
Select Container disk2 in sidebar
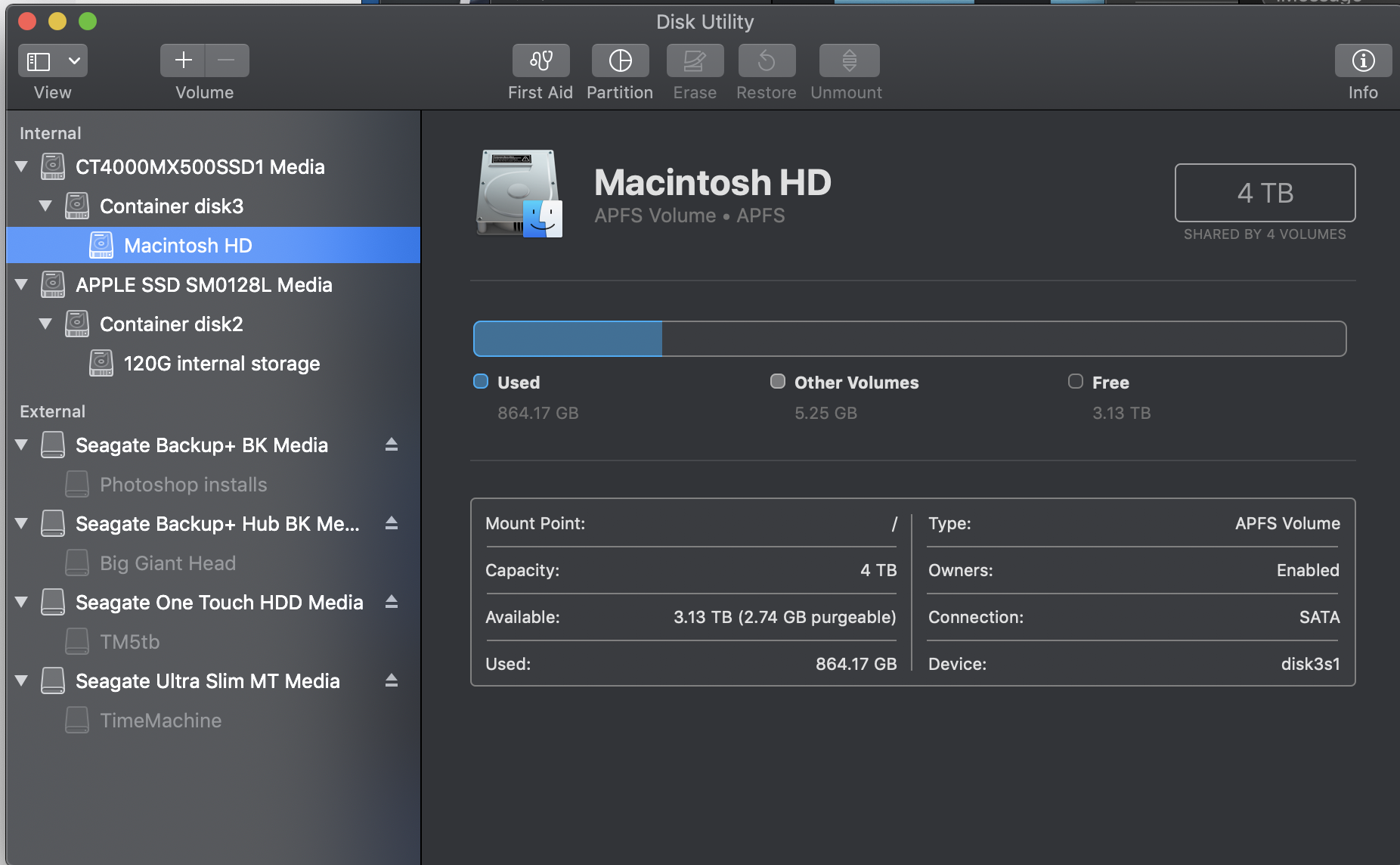pos(213,324)
